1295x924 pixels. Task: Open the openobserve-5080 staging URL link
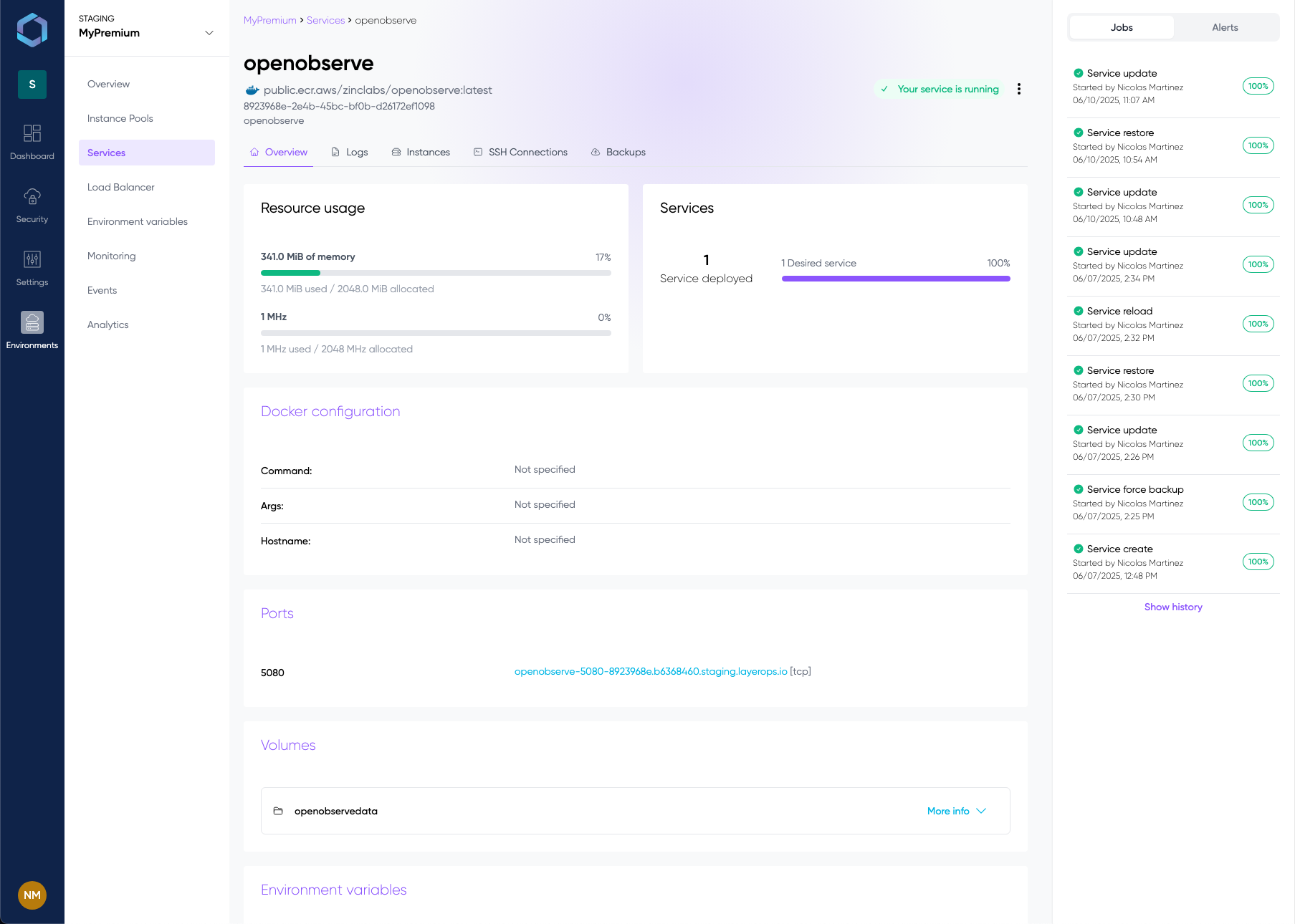[x=651, y=671]
